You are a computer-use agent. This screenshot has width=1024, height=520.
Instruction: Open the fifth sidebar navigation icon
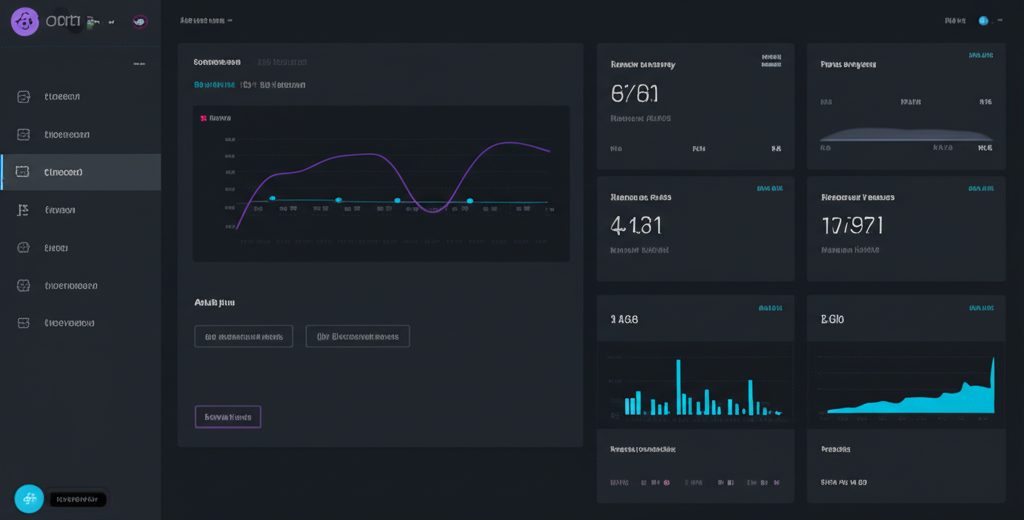pyautogui.click(x=24, y=247)
